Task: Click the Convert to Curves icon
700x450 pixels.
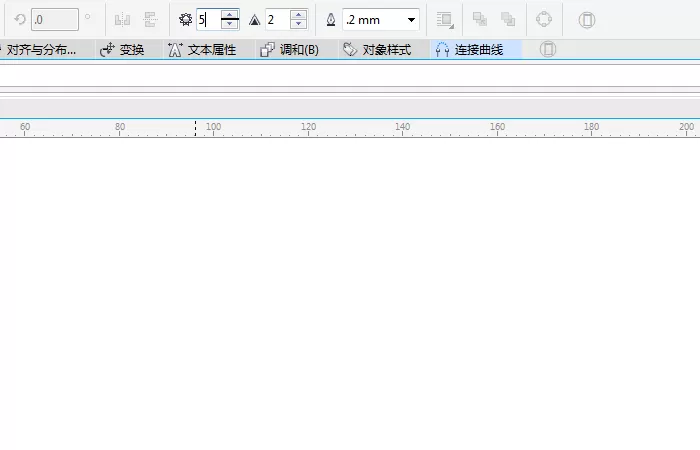Action: point(544,19)
